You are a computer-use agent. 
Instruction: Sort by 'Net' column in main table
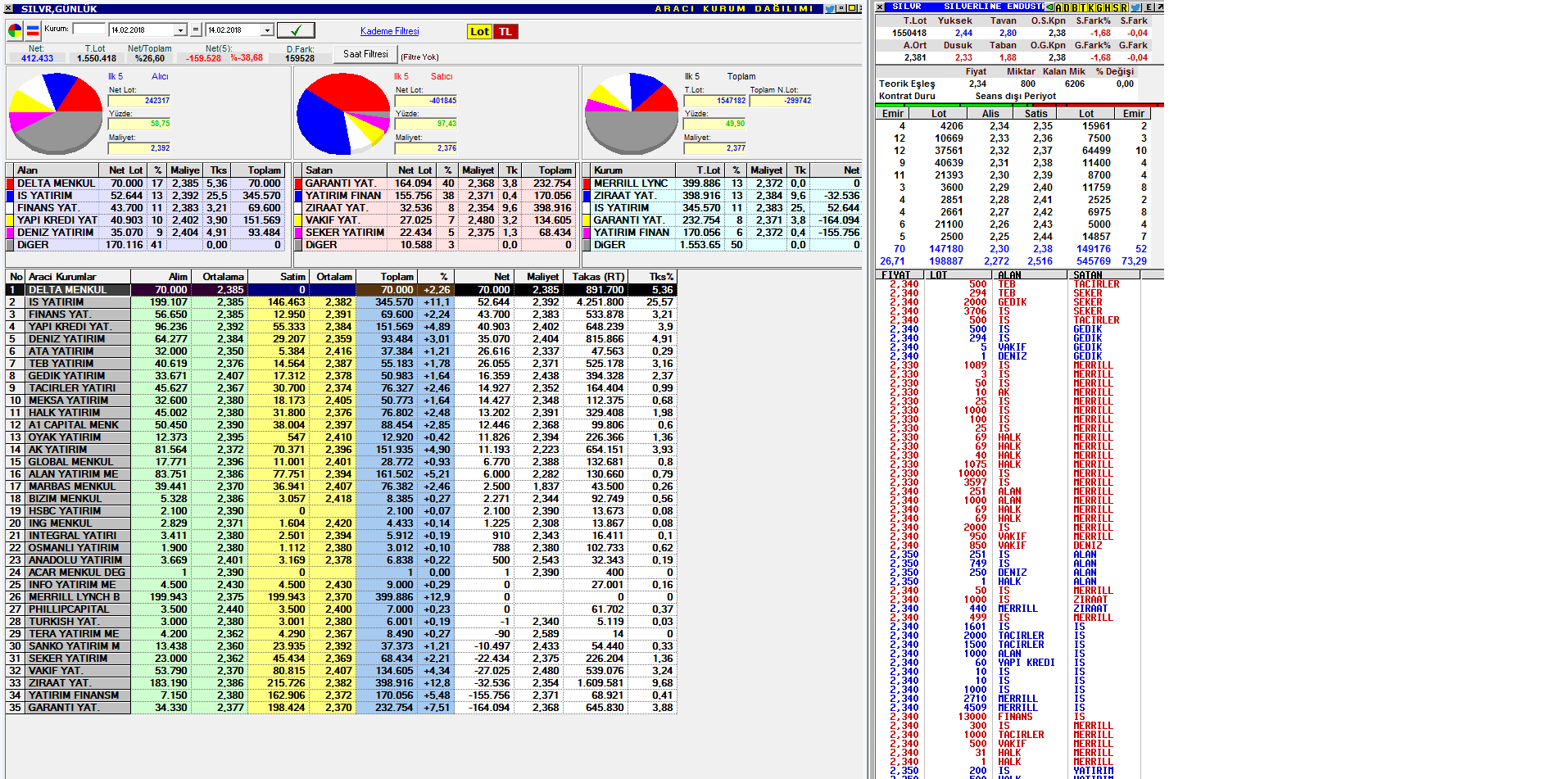pyautogui.click(x=484, y=277)
